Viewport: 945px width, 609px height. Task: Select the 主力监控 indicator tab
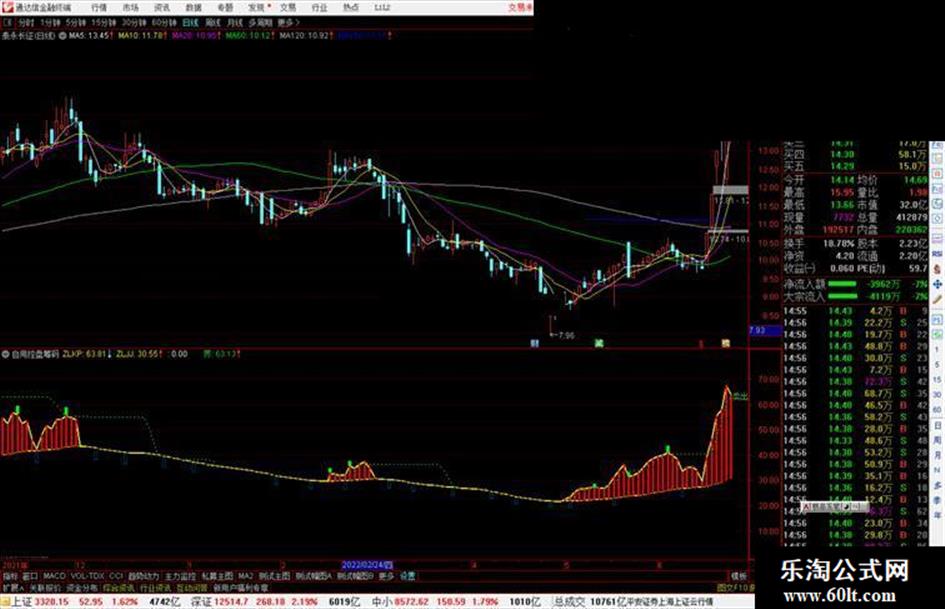coord(180,576)
